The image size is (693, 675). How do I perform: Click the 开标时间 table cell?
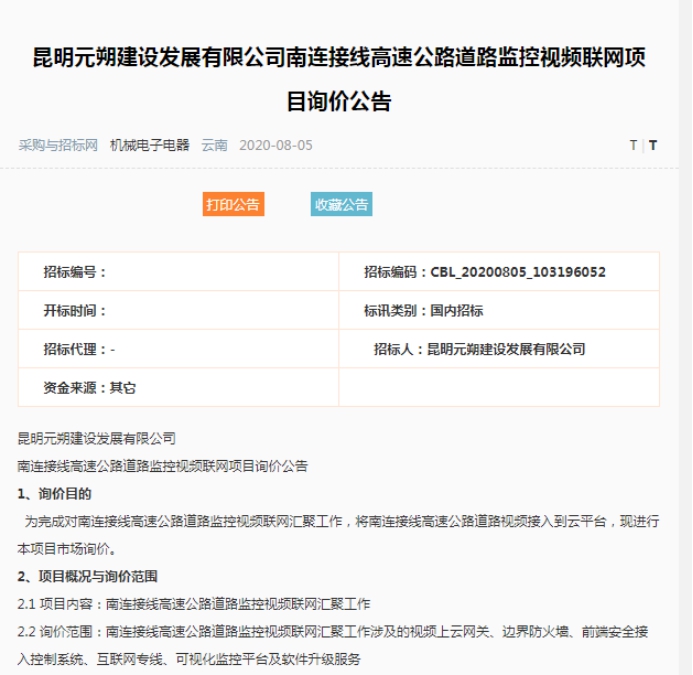pyautogui.click(x=178, y=311)
